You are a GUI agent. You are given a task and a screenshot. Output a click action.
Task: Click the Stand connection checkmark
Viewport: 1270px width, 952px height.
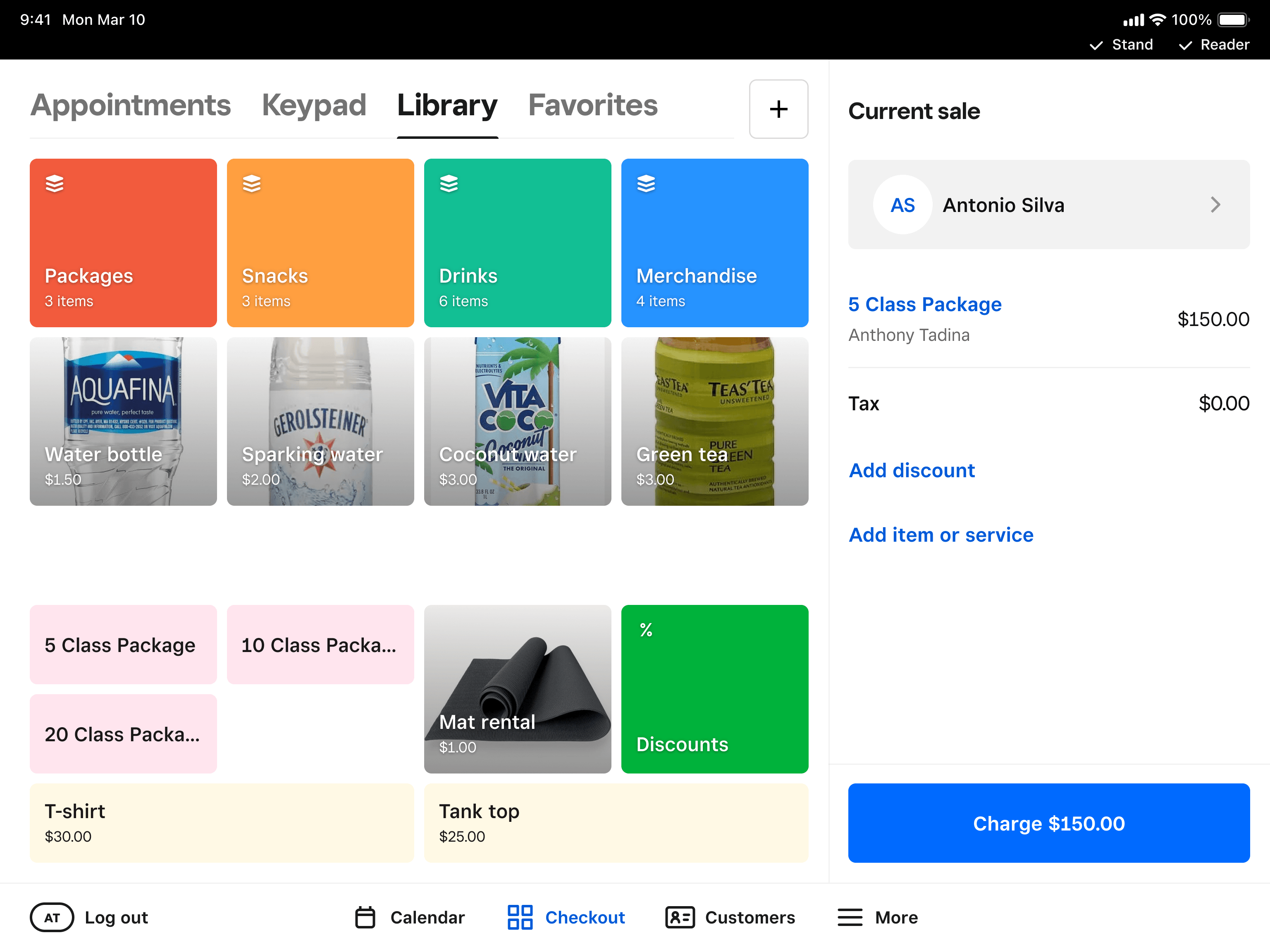pyautogui.click(x=1096, y=45)
